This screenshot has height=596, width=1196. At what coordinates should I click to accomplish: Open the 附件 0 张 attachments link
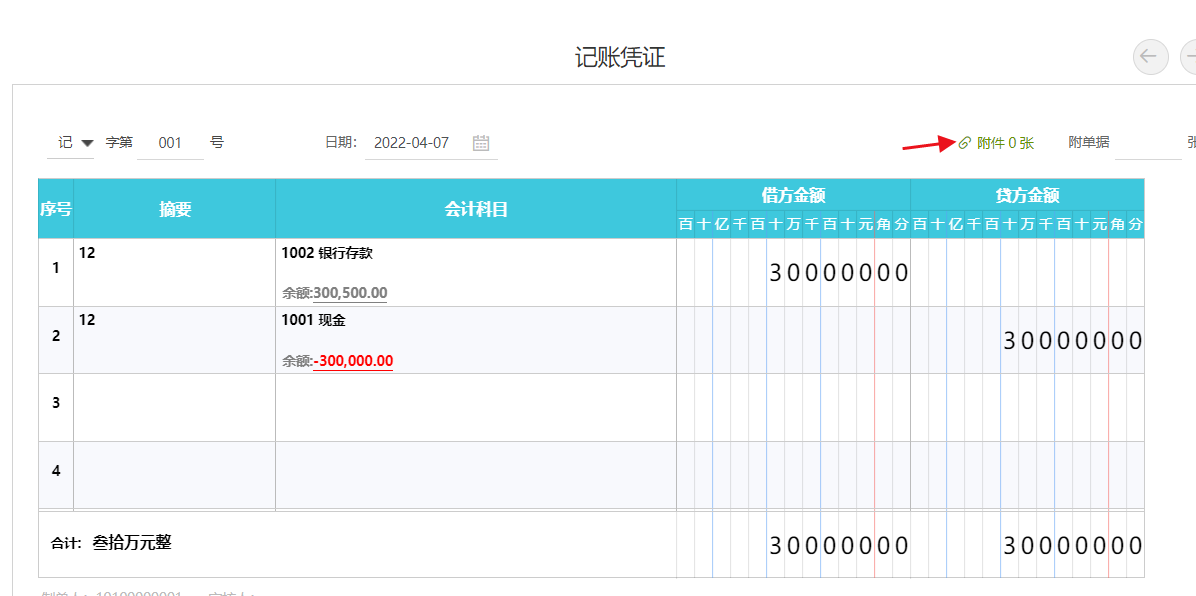[x=1005, y=143]
